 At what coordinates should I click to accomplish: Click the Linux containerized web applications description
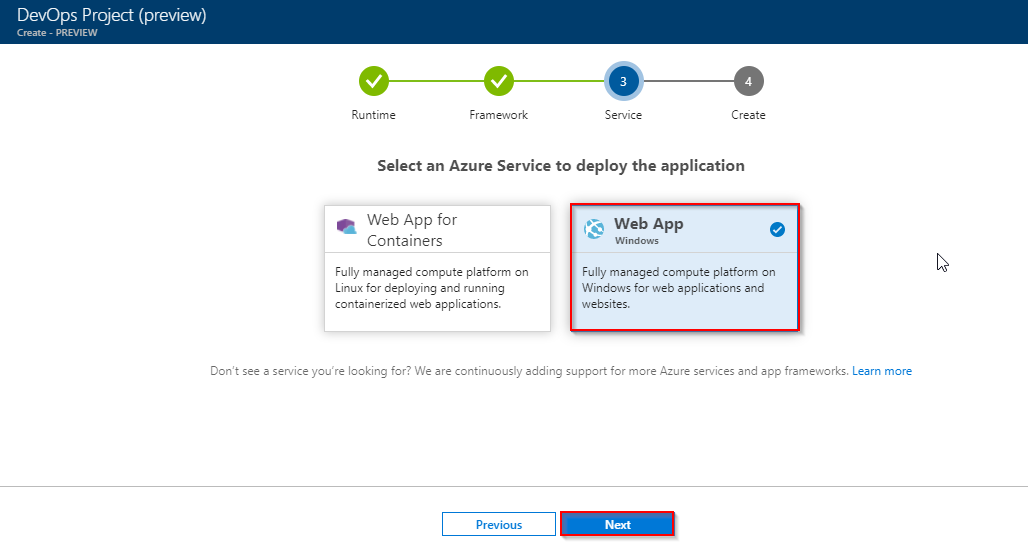click(x=432, y=288)
